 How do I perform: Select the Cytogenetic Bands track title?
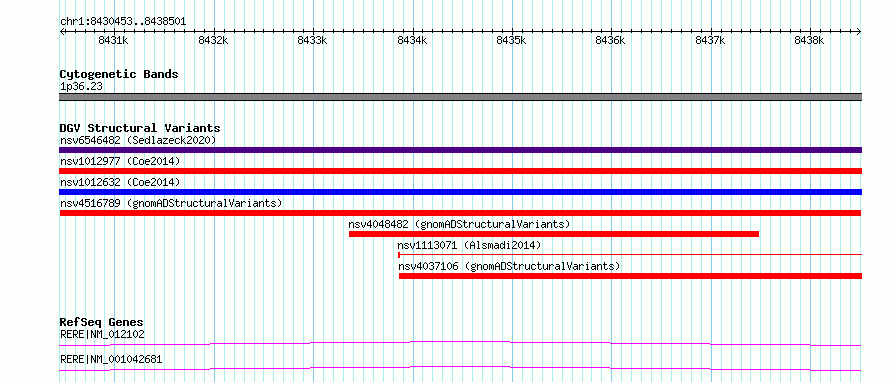pos(119,74)
